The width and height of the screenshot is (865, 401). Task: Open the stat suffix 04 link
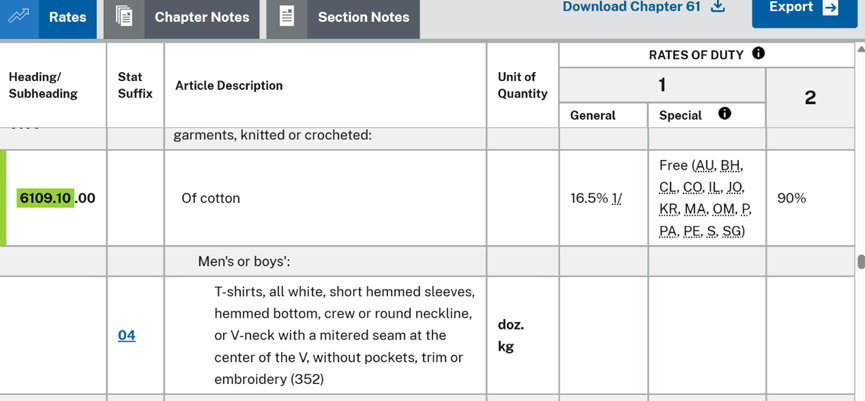[126, 335]
